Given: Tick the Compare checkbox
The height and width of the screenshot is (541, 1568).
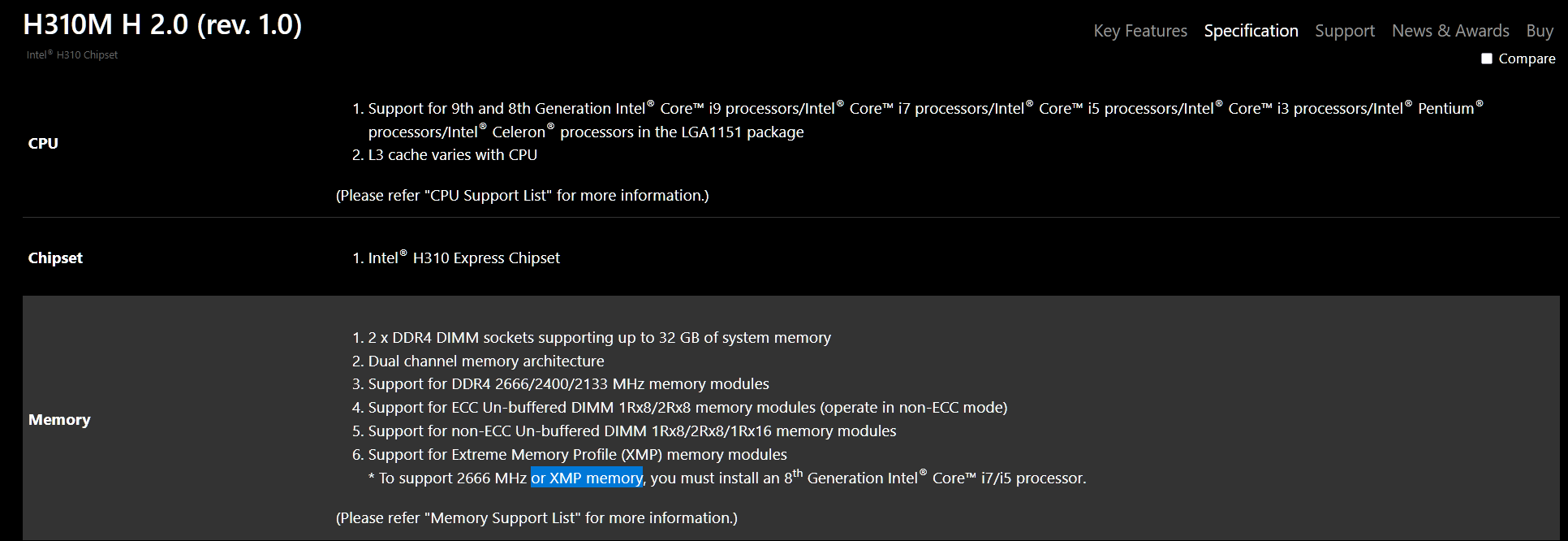Looking at the screenshot, I should pyautogui.click(x=1487, y=58).
